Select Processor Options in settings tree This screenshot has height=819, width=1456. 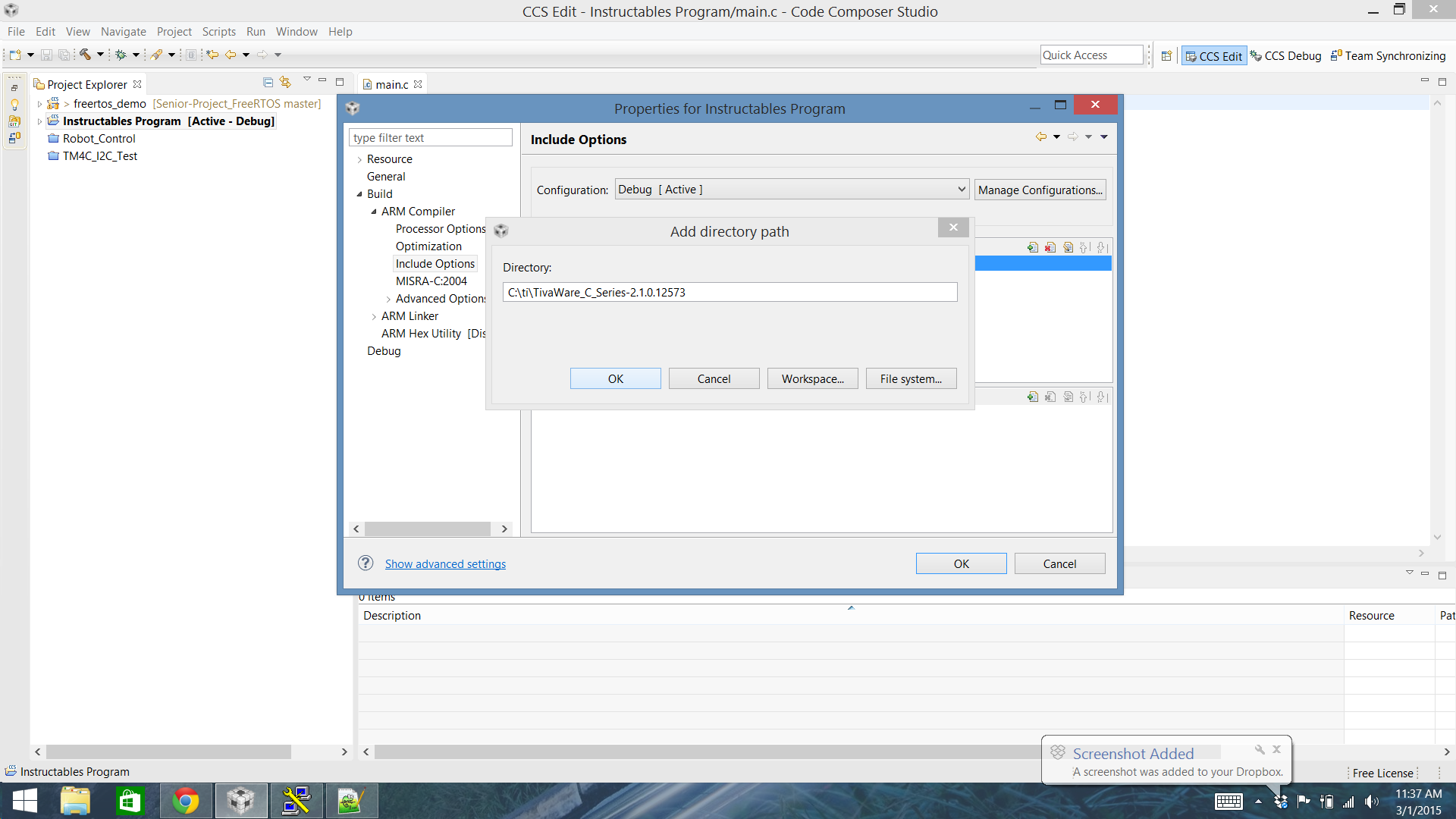440,229
